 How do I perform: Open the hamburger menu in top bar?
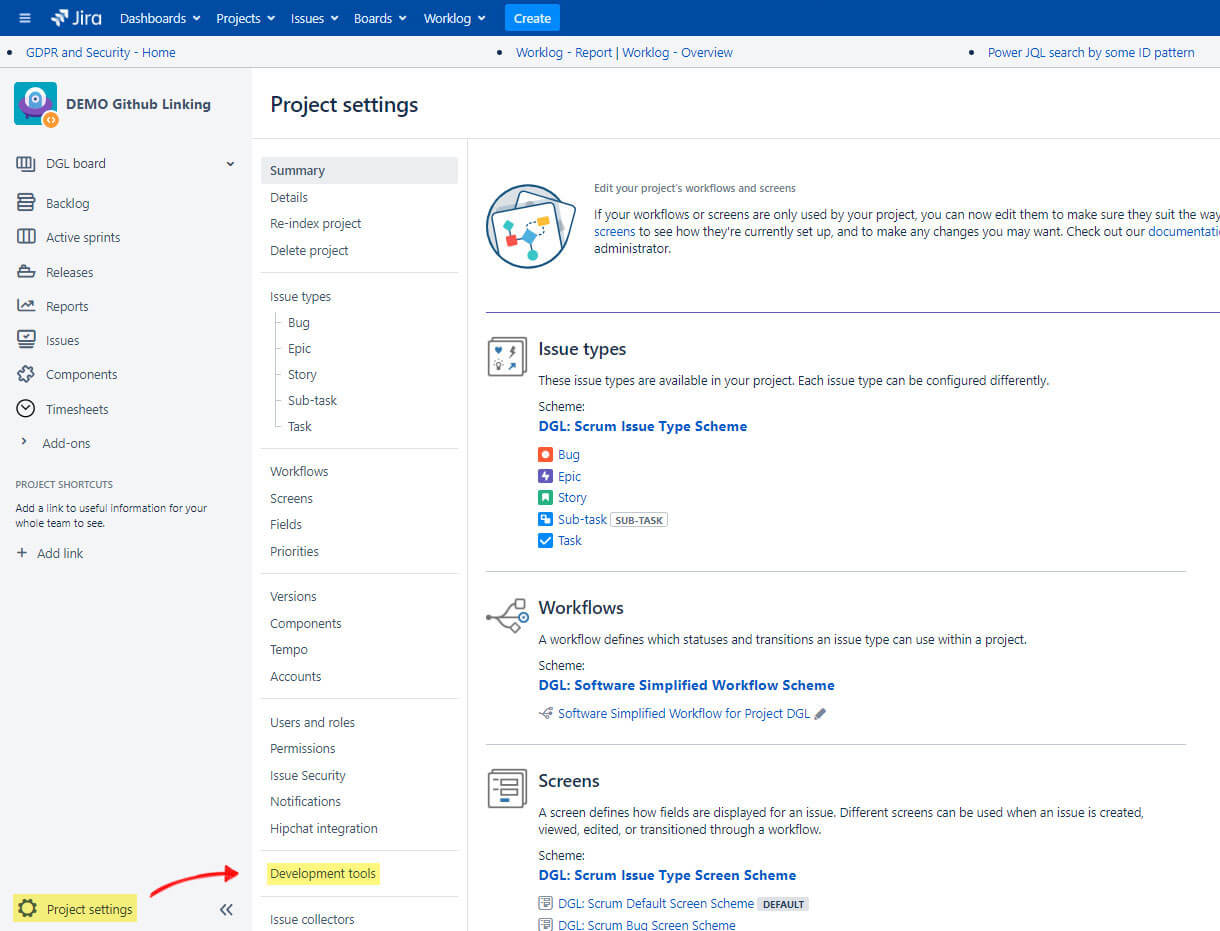[25, 18]
